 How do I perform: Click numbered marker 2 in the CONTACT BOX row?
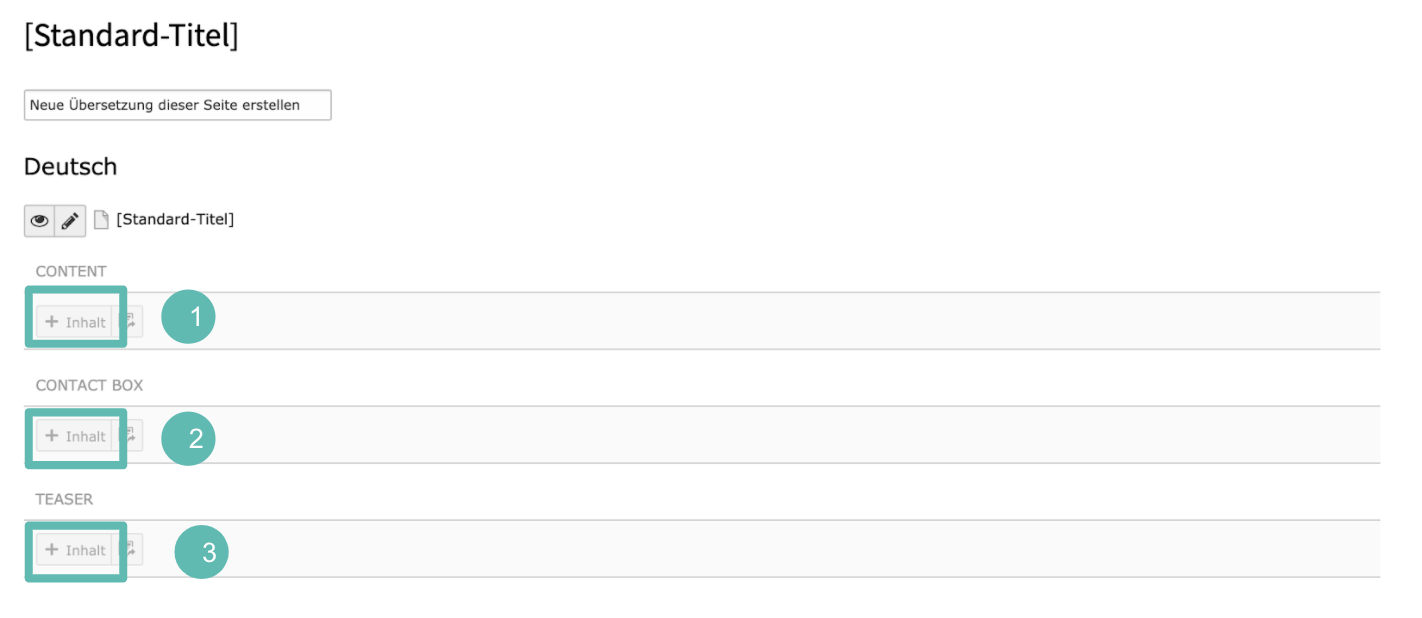click(188, 438)
